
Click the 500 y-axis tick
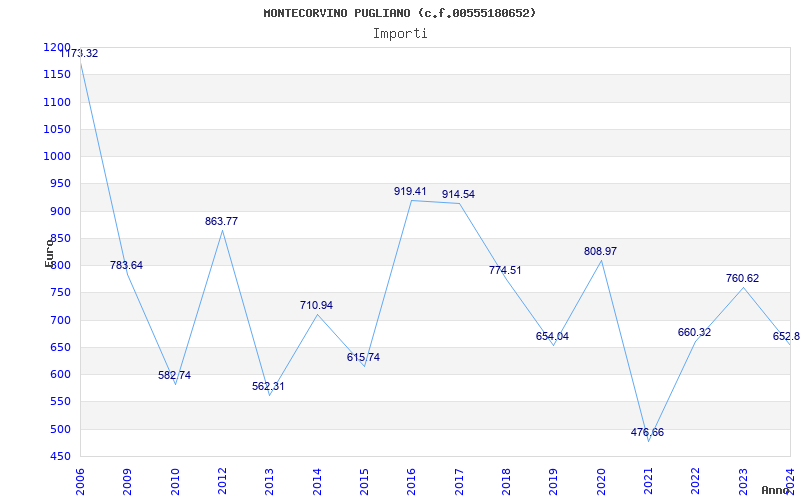(60, 429)
